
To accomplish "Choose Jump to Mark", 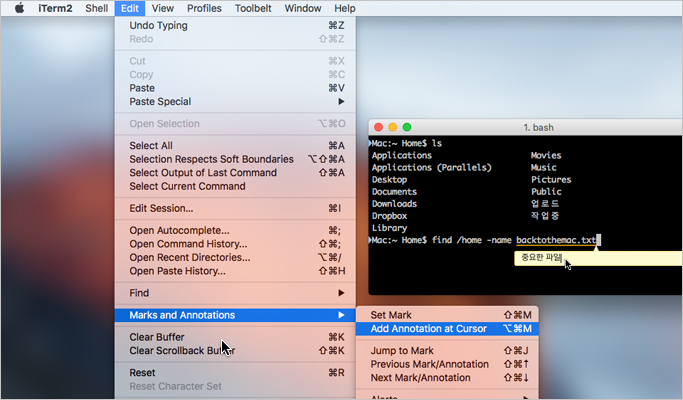I will [447, 351].
